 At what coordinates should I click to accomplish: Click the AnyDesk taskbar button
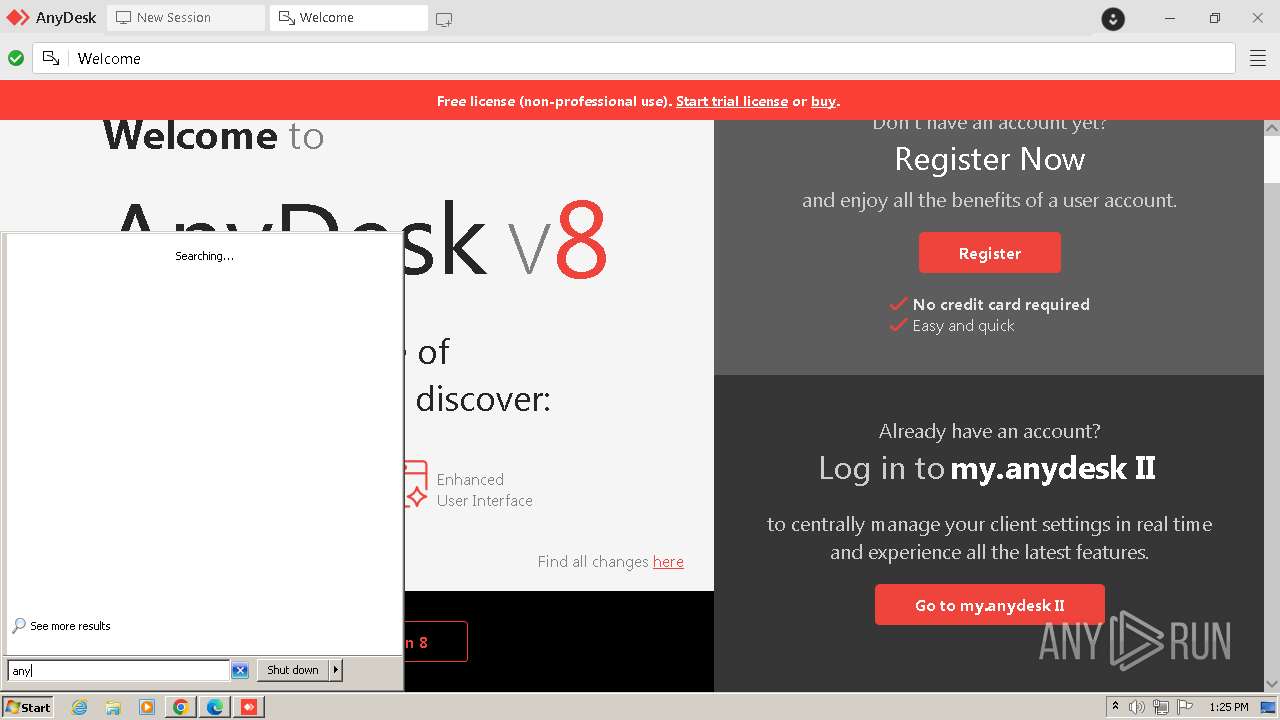pyautogui.click(x=249, y=707)
